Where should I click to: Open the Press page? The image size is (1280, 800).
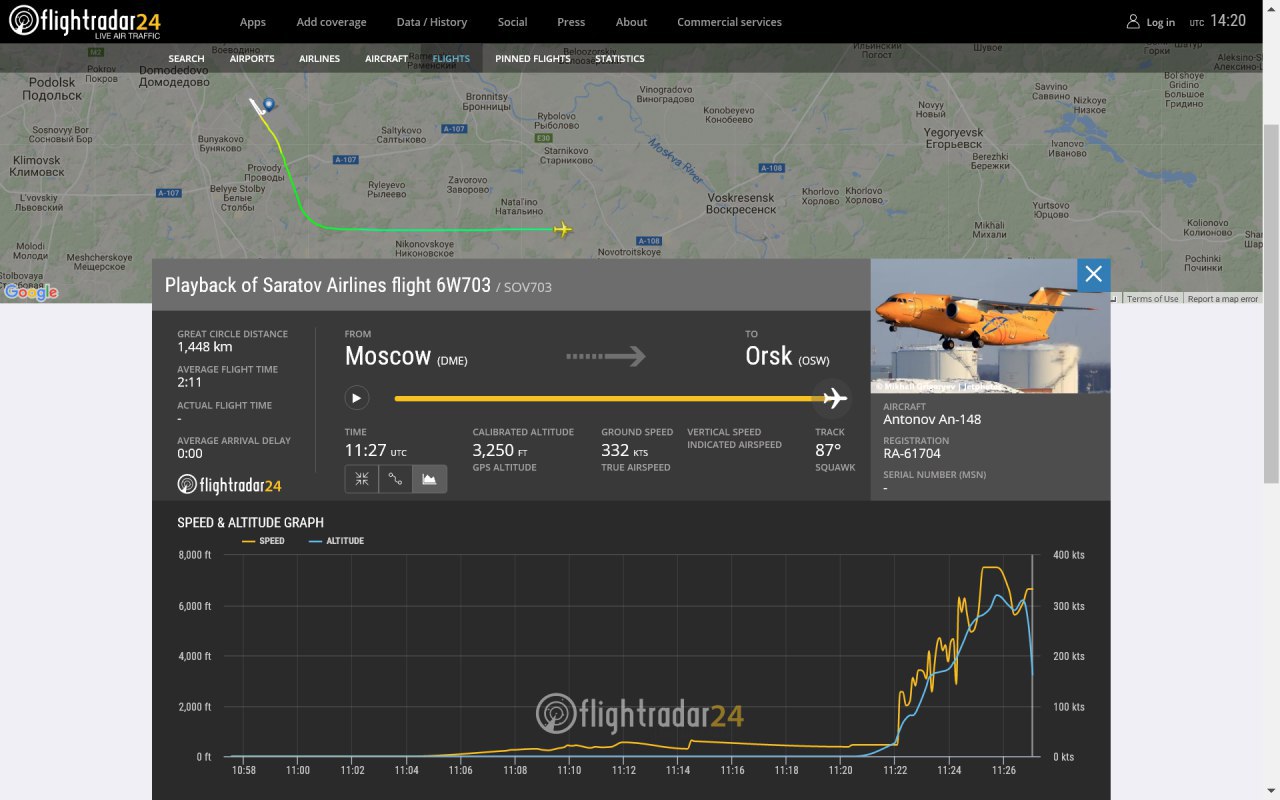571,22
